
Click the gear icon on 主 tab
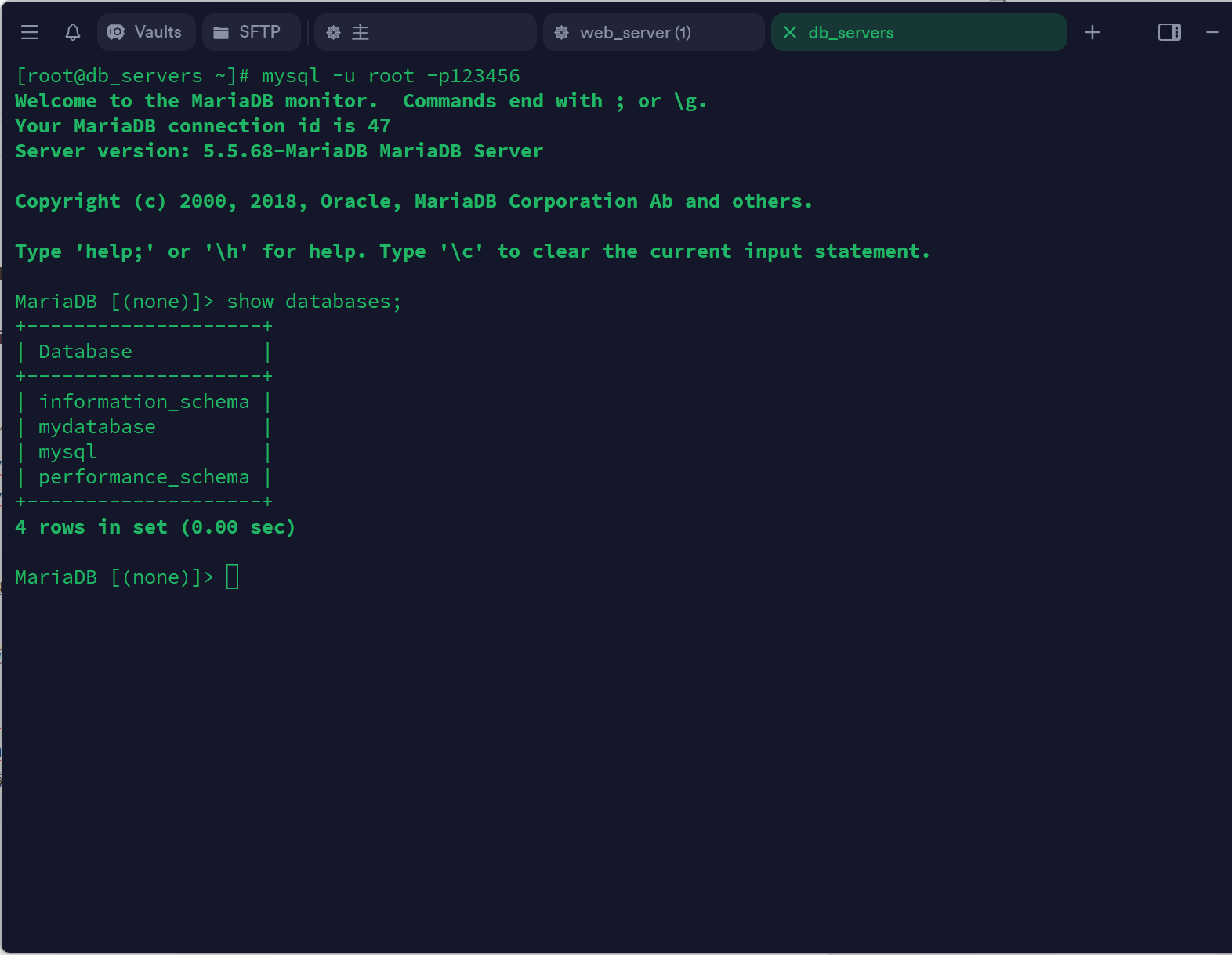click(333, 32)
